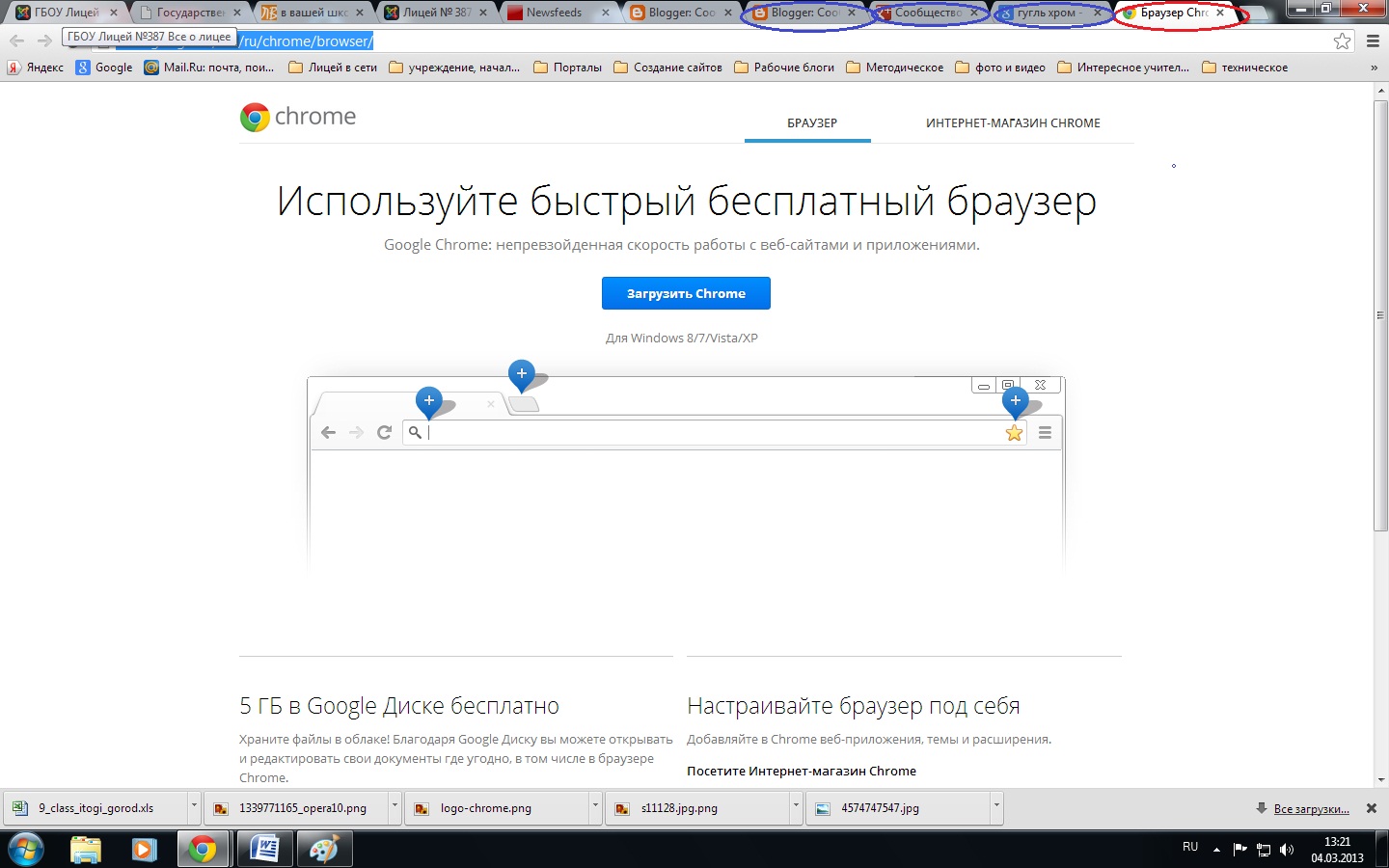Open dropdown for 4574747547.jpg download
Viewport: 1389px width, 868px height.
[x=996, y=808]
